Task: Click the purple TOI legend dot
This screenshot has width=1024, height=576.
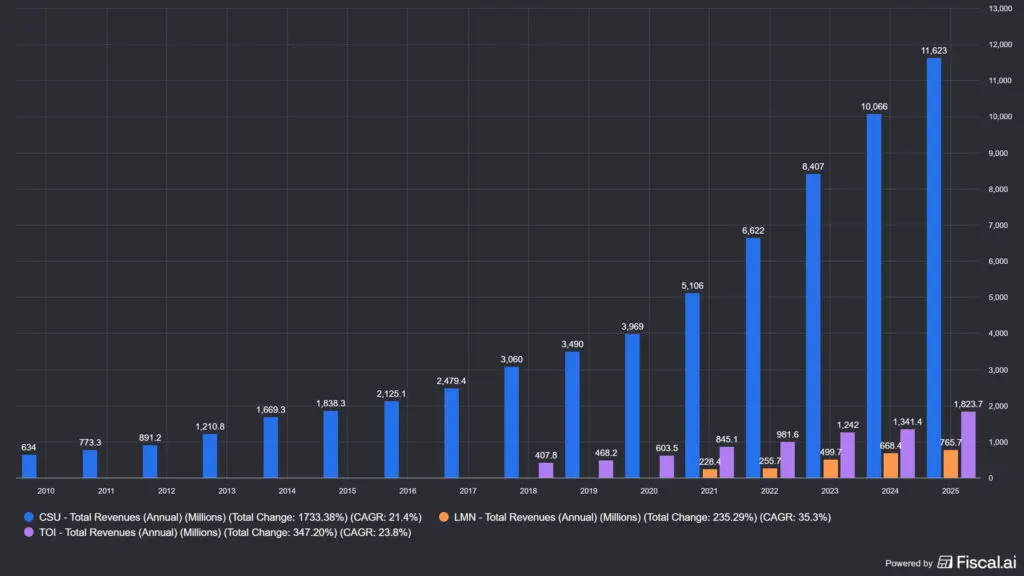Action: pyautogui.click(x=29, y=532)
